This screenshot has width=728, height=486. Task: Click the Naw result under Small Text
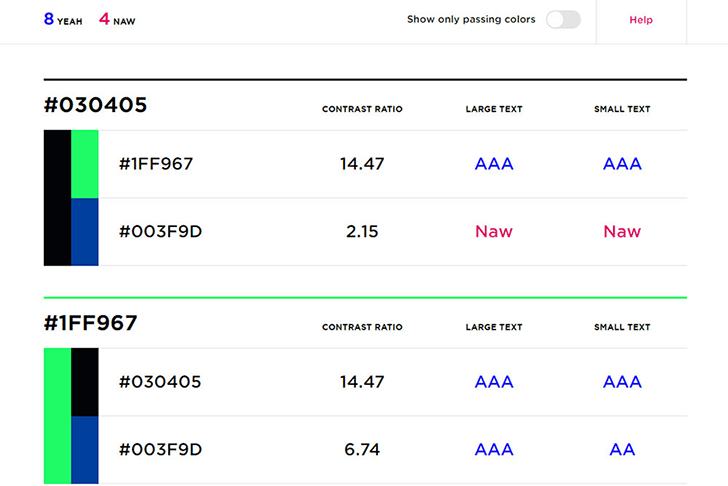(622, 231)
